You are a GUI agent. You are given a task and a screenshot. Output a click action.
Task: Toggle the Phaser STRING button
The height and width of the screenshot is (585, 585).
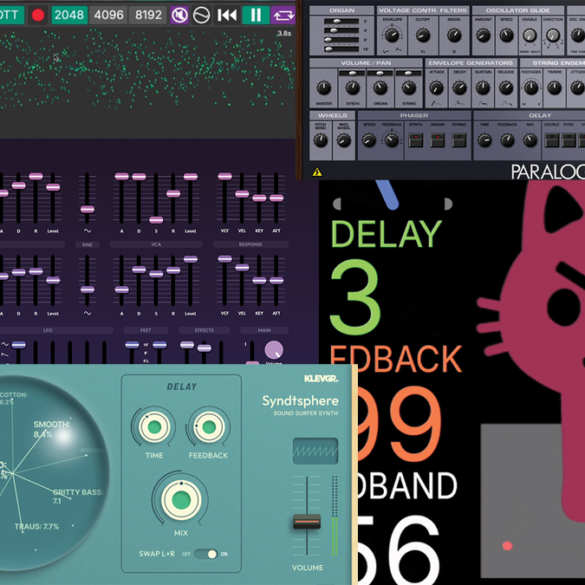click(x=459, y=141)
